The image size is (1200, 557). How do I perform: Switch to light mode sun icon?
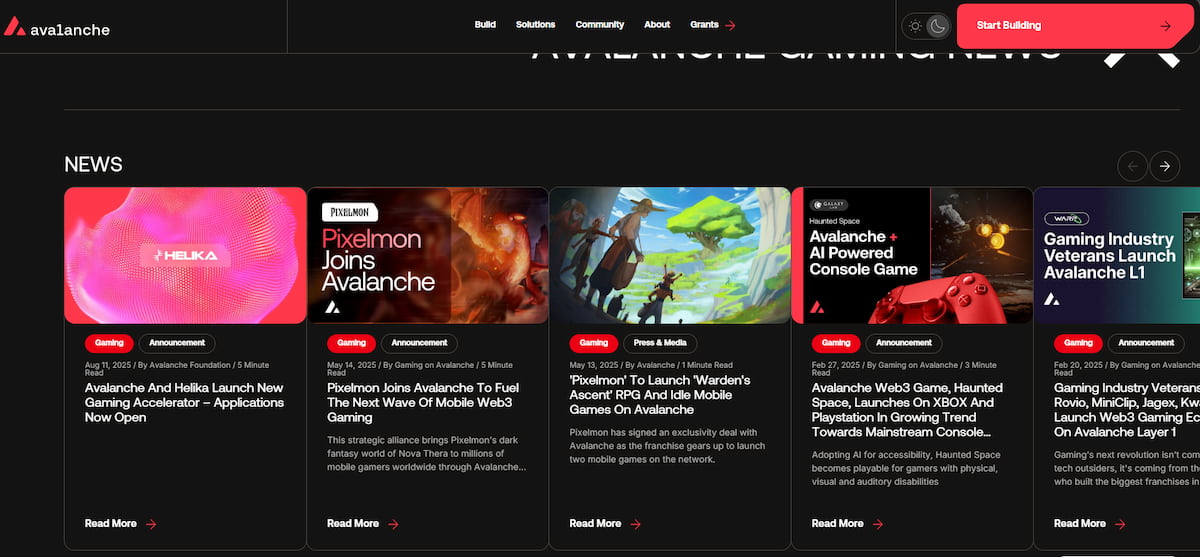[x=915, y=26]
